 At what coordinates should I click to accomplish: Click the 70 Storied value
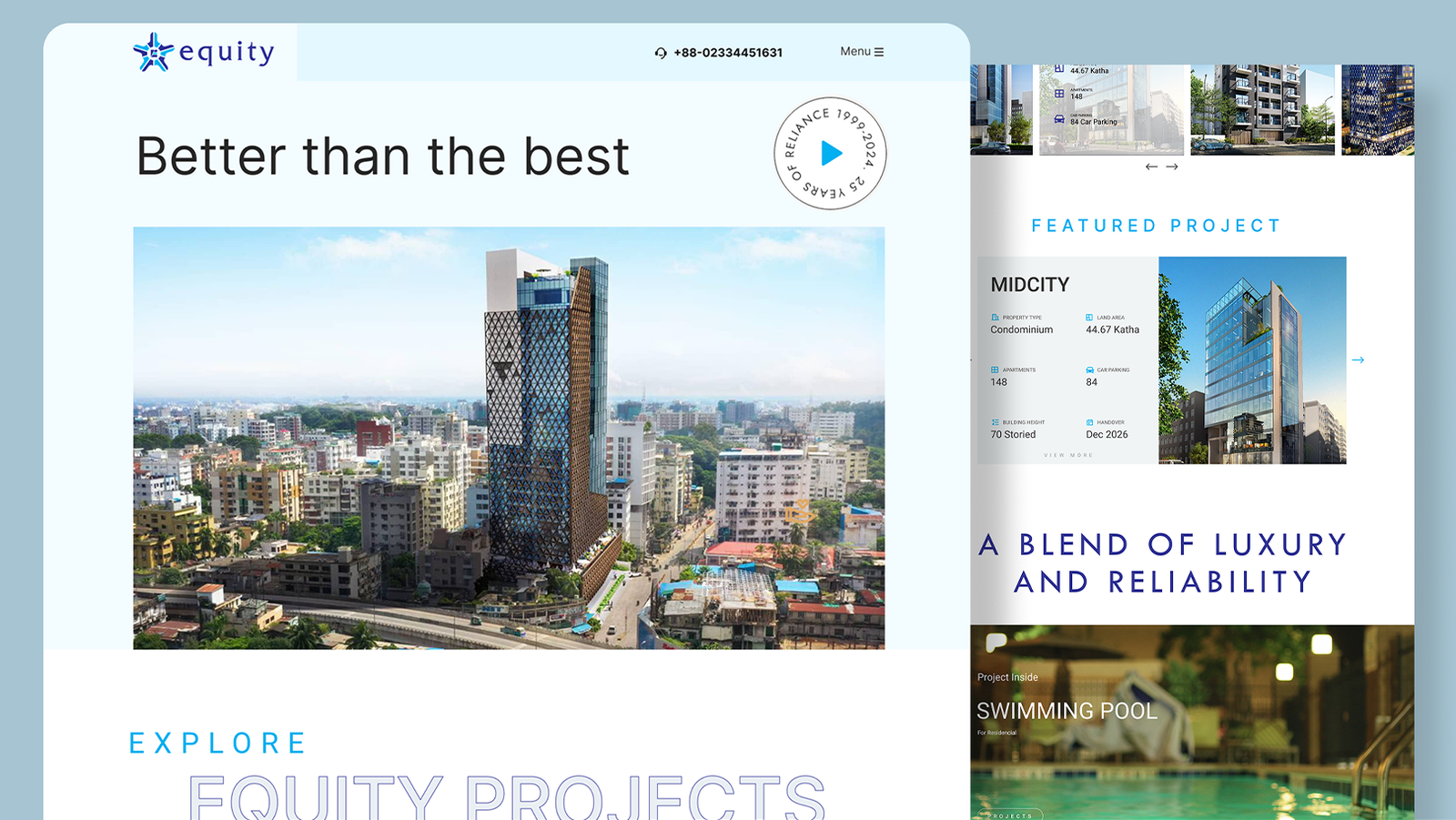[1013, 434]
